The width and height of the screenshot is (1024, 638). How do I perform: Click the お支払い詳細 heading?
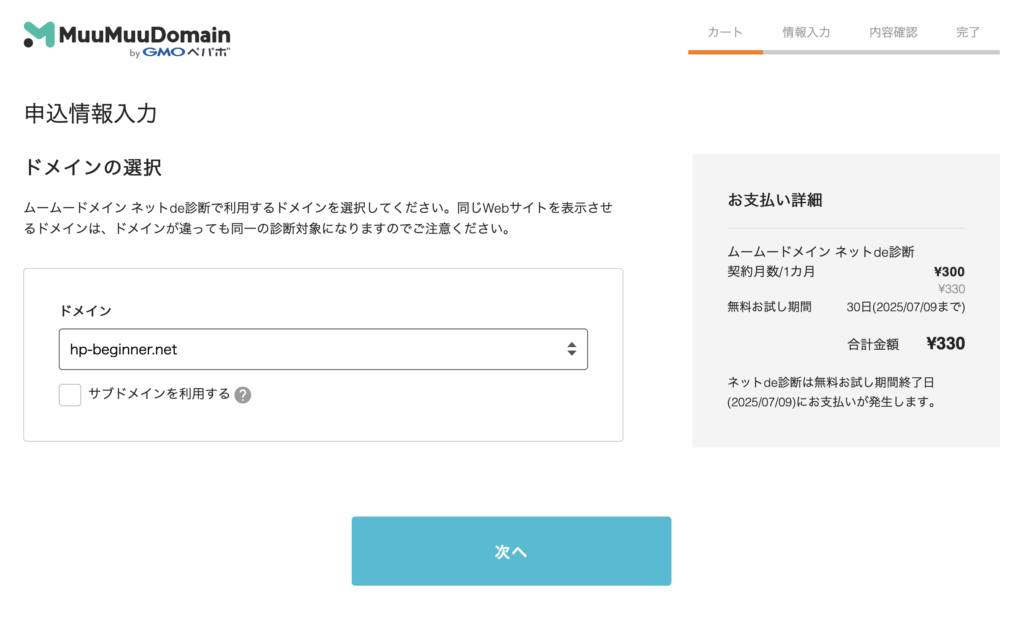774,200
